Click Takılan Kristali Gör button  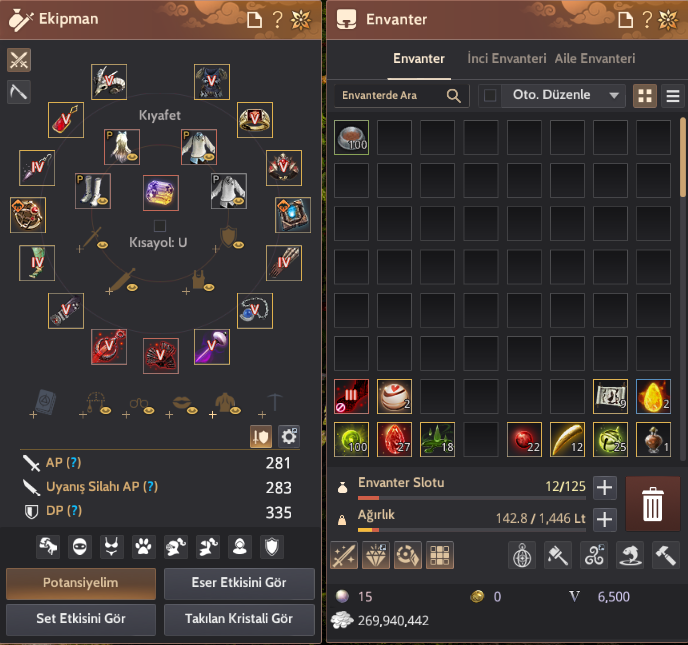(x=239, y=619)
